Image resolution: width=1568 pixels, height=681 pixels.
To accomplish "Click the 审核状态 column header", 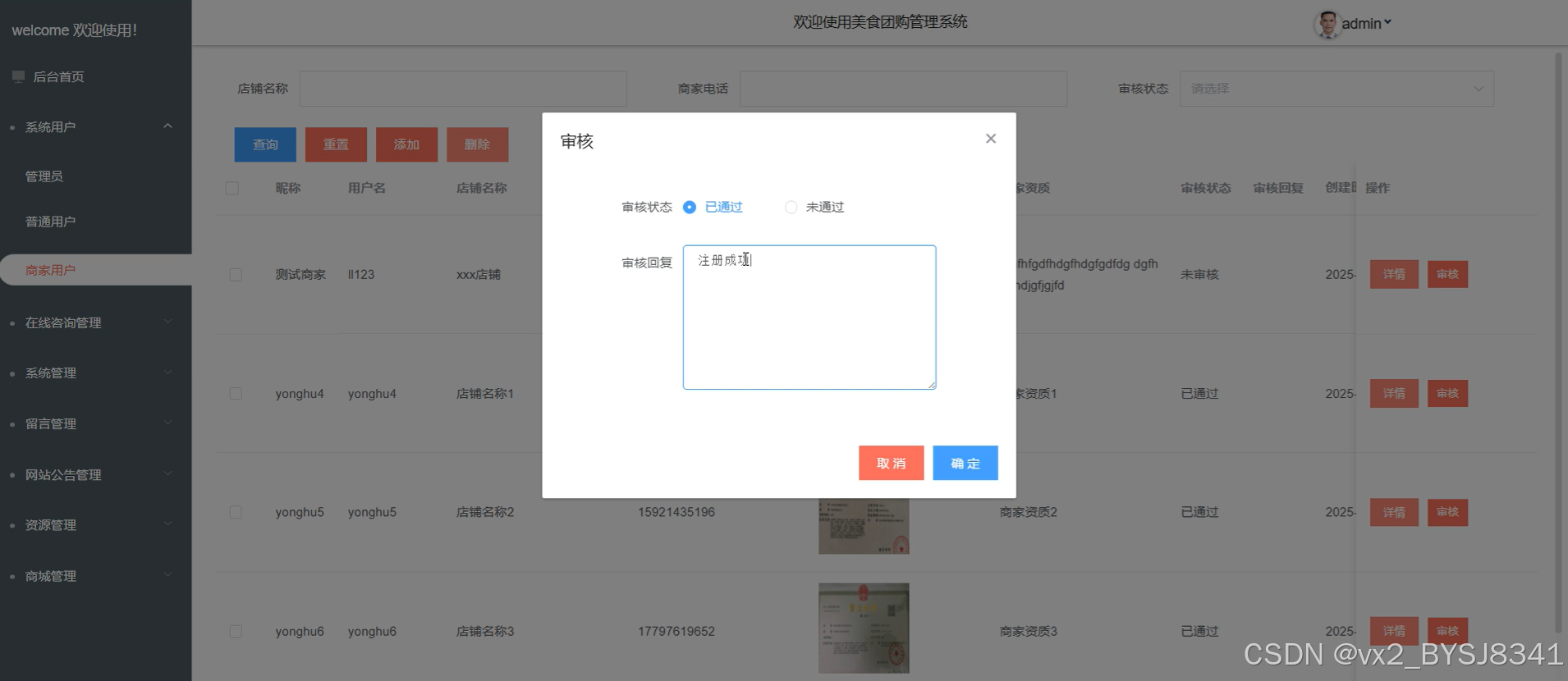I will click(x=1206, y=188).
